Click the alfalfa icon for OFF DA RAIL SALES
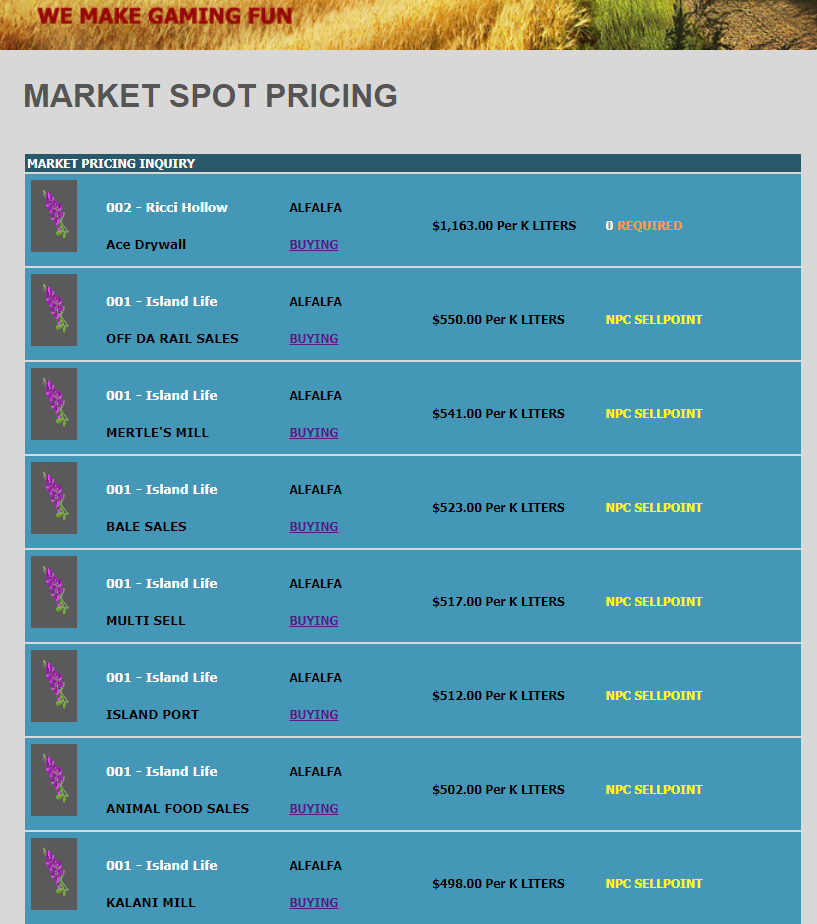 (54, 310)
